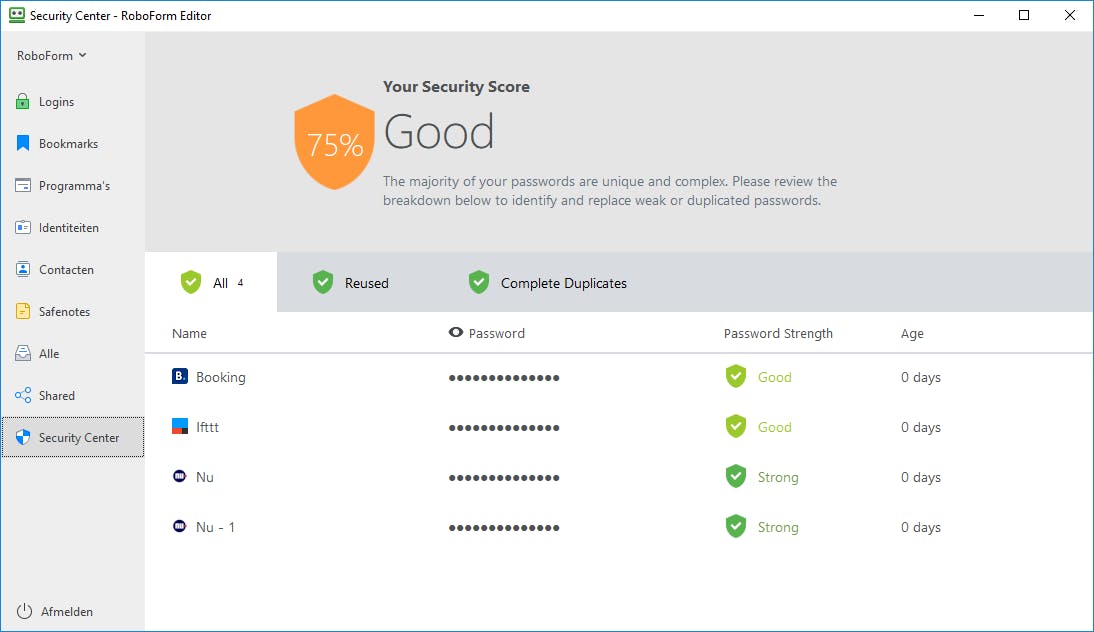Image resolution: width=1094 pixels, height=632 pixels.
Task: Open the Booking login entry
Action: coord(220,377)
